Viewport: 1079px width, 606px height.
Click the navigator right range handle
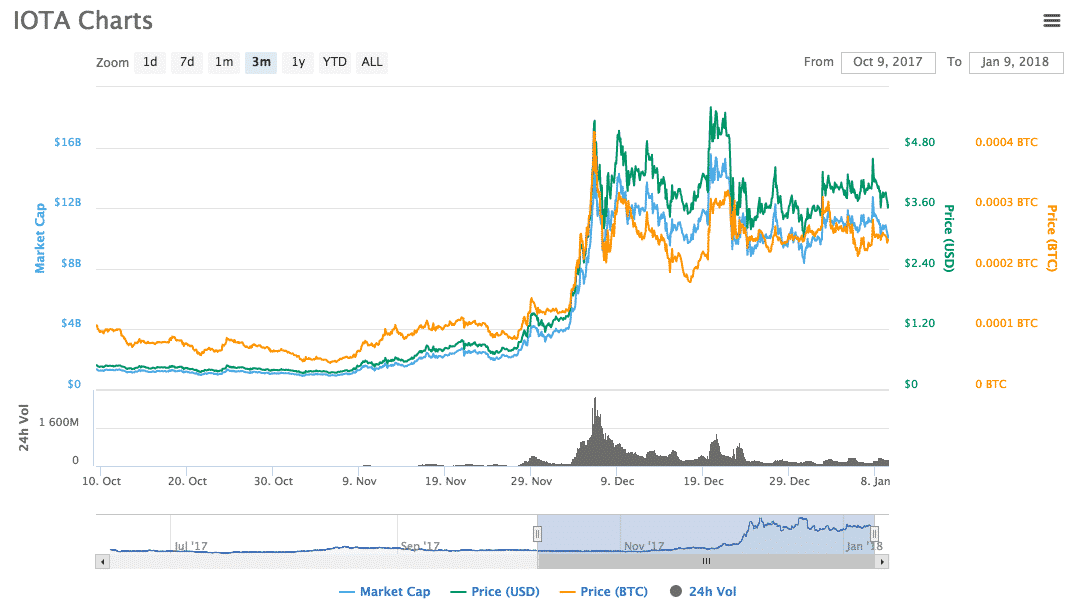pos(874,534)
